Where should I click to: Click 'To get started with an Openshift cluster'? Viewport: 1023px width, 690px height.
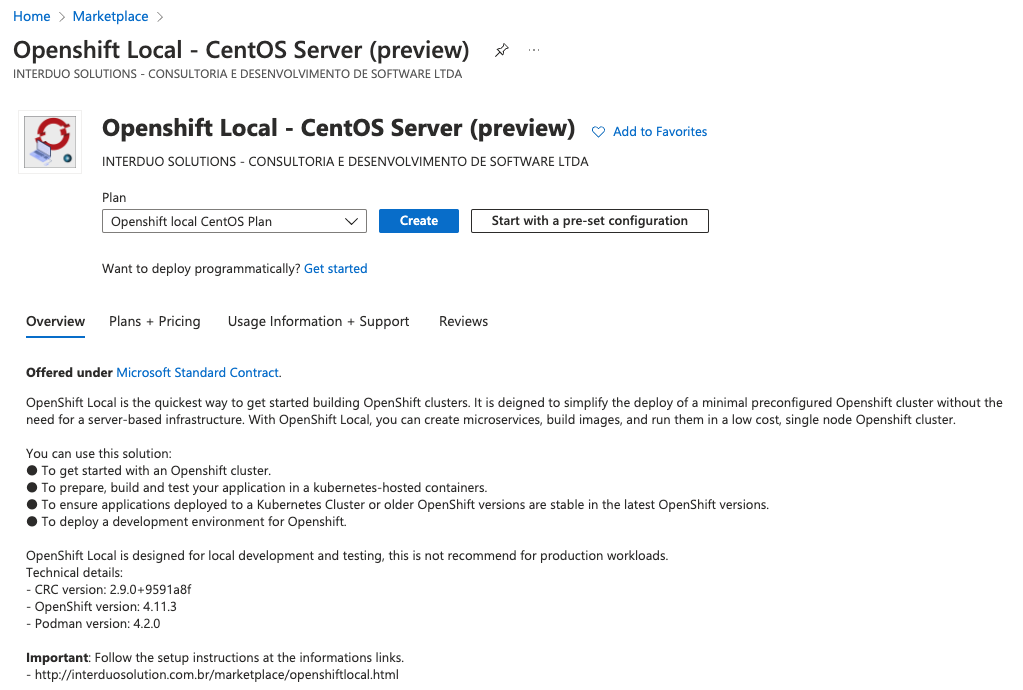156,470
